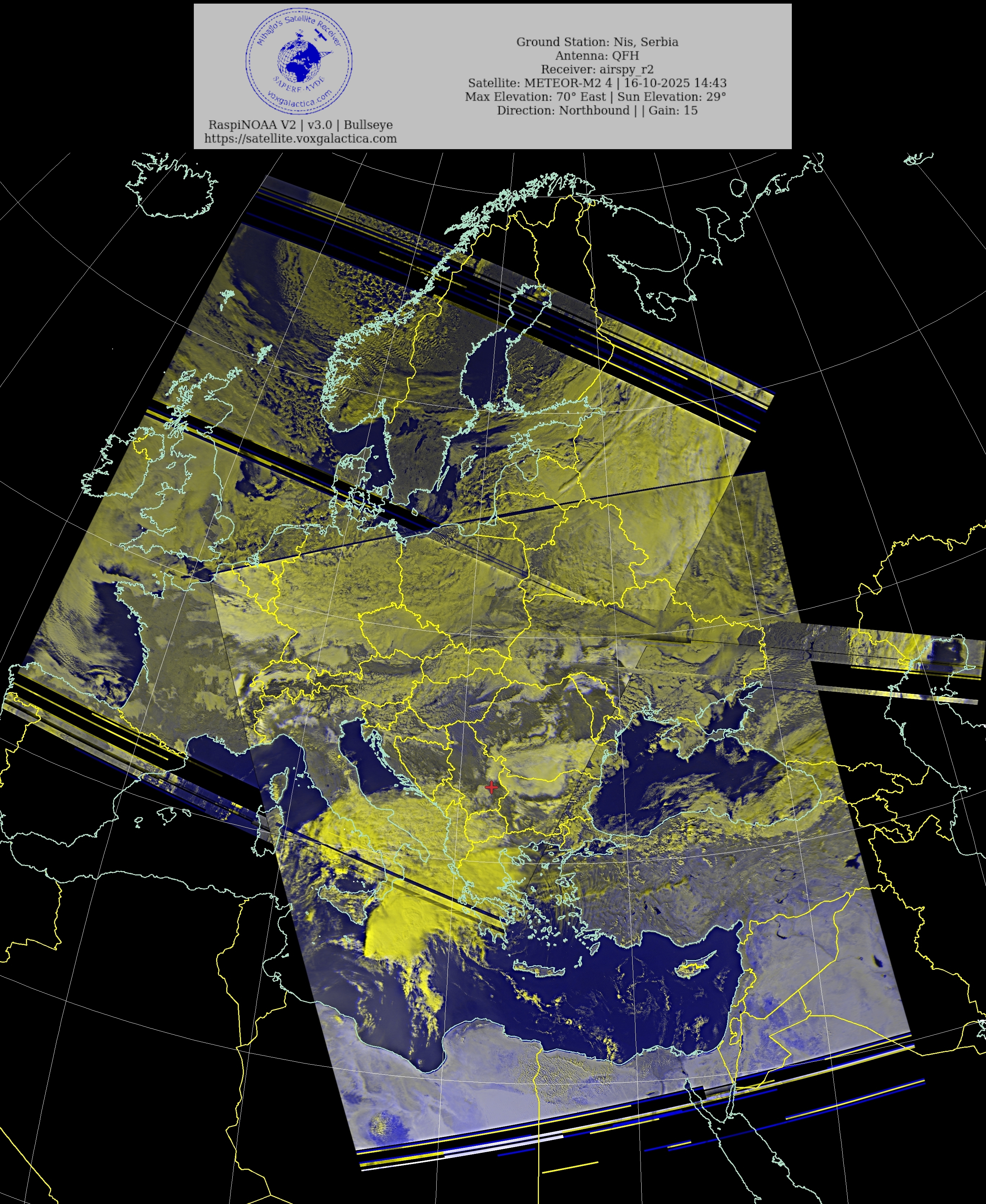Click the blue globe satellite receiver logo
Viewport: 986px width, 1204px height.
[299, 60]
